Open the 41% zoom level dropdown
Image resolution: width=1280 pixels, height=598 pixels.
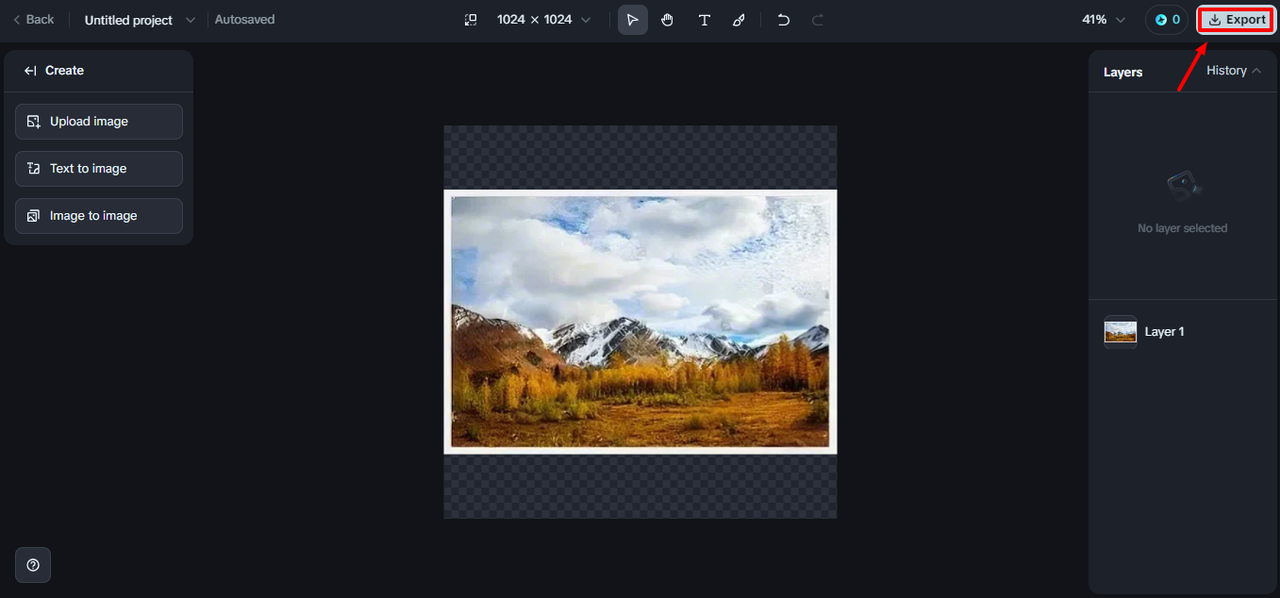coord(1103,20)
